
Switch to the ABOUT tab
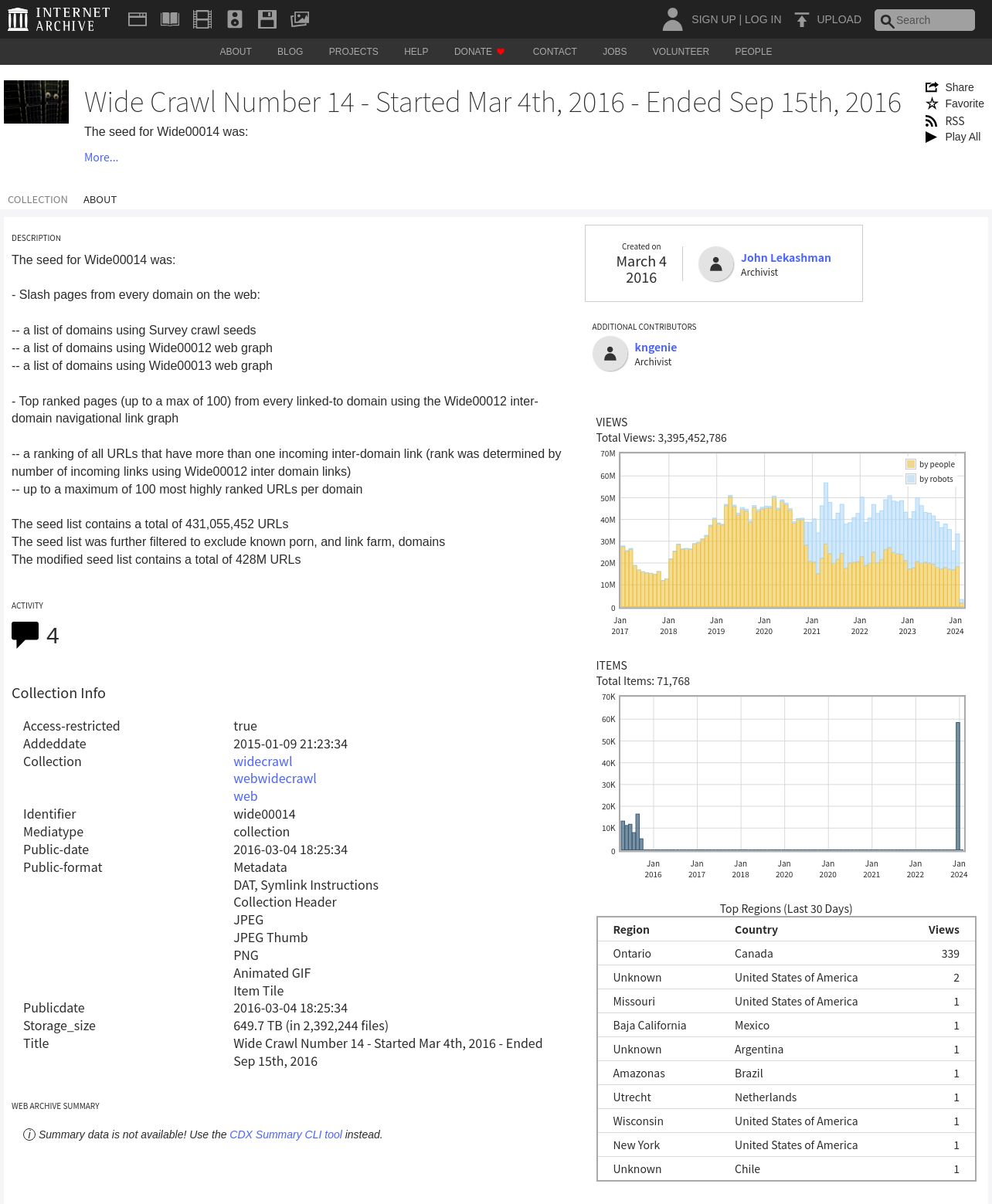(x=100, y=199)
